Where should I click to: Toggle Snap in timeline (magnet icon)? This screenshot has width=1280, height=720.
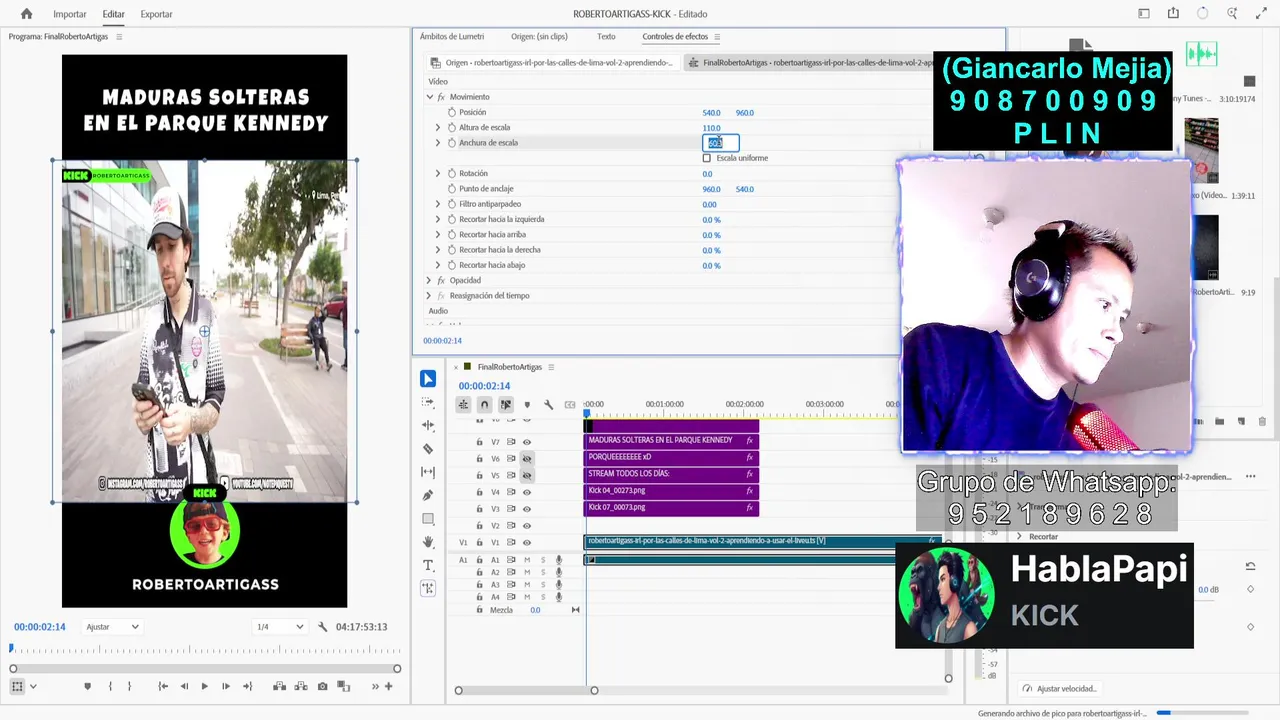click(x=484, y=405)
